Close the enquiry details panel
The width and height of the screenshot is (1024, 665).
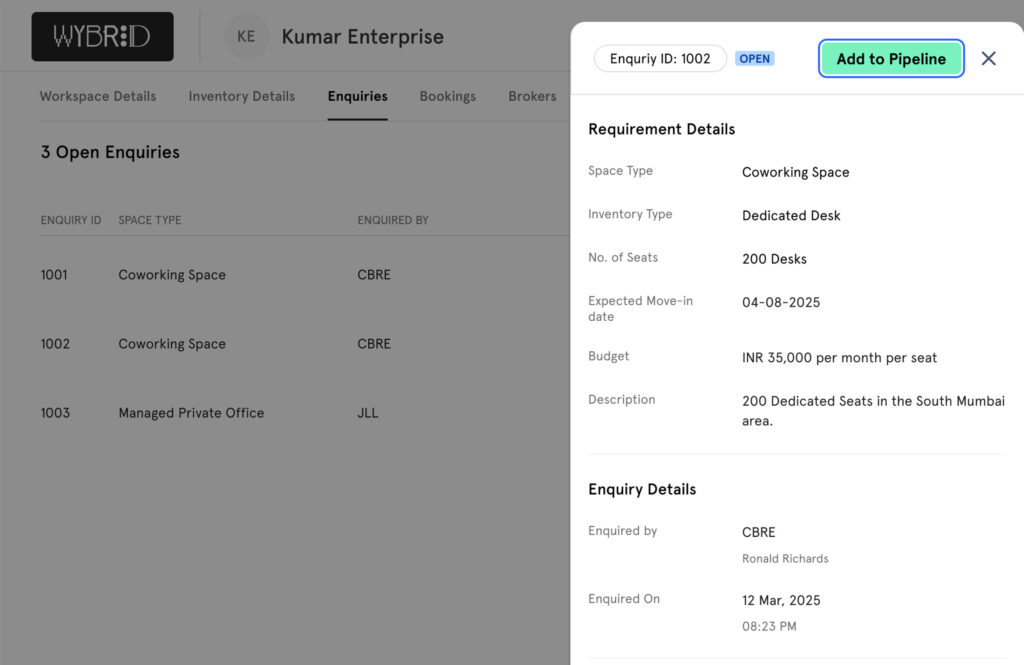pos(988,59)
